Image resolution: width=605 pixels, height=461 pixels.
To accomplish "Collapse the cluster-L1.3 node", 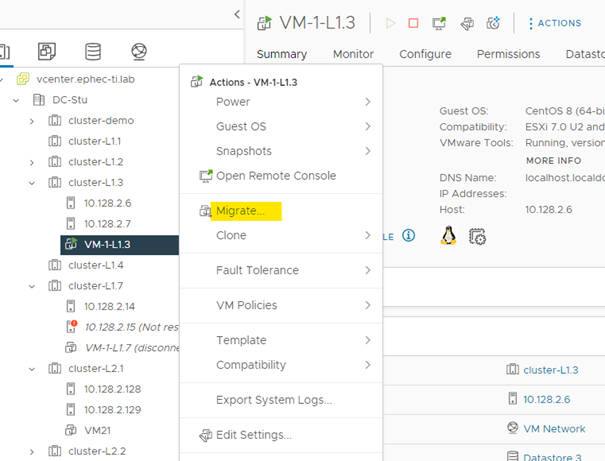I will coord(32,183).
